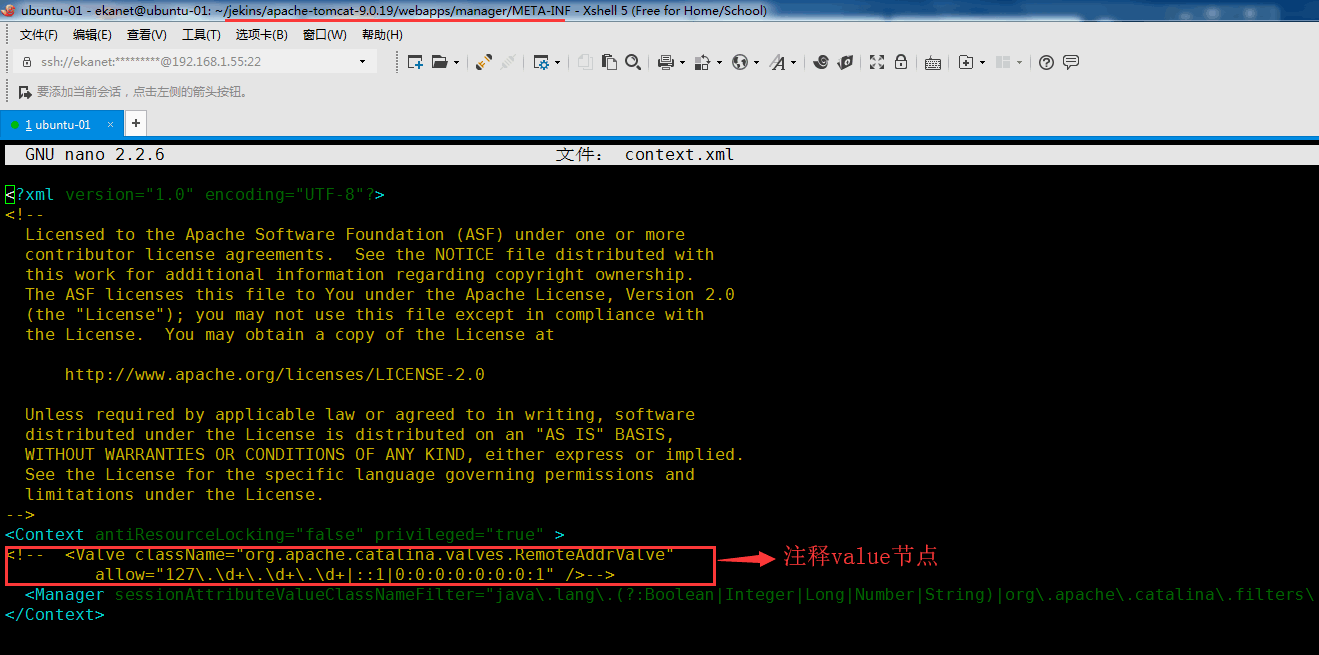Expand the font settings dropdown arrow
Viewport: 1319px width, 655px height.
tap(792, 62)
